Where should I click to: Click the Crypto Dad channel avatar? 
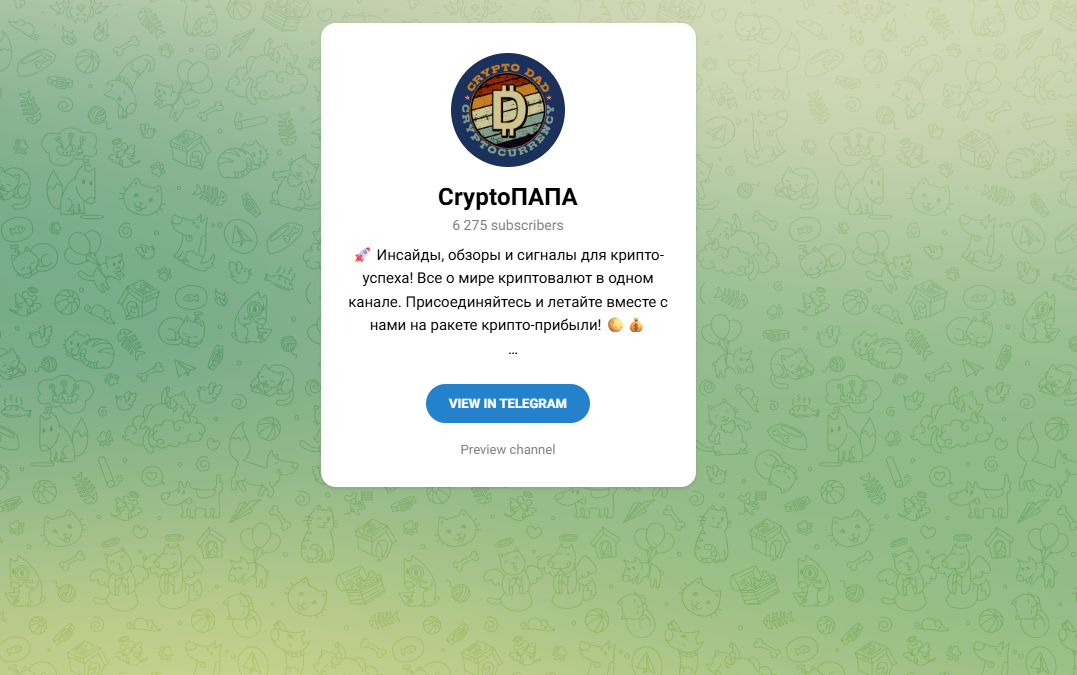[508, 110]
